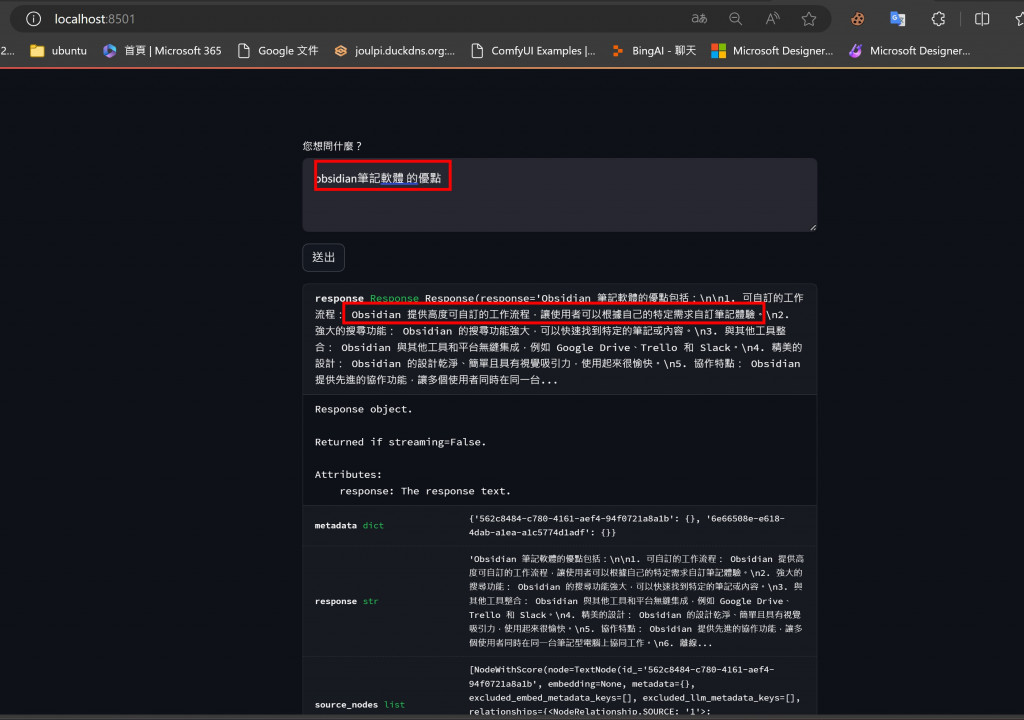The width and height of the screenshot is (1024, 720).
Task: Click the metadata dict row label
Action: click(x=349, y=525)
